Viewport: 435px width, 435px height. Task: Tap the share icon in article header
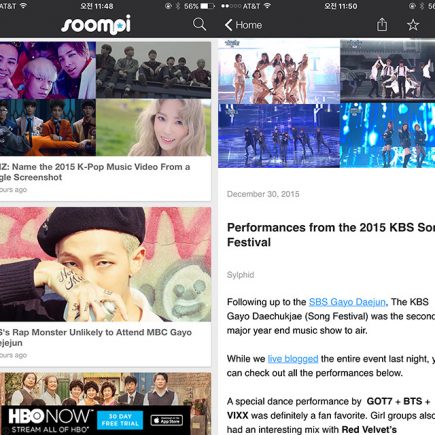point(382,25)
